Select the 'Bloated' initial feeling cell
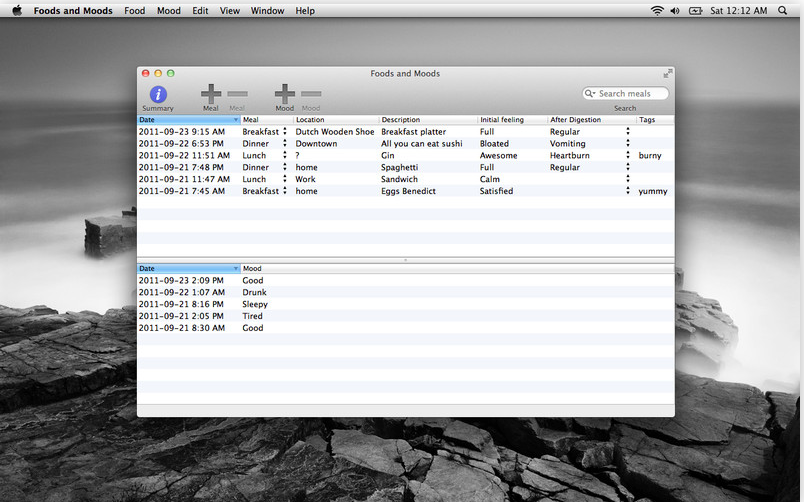 tap(494, 143)
